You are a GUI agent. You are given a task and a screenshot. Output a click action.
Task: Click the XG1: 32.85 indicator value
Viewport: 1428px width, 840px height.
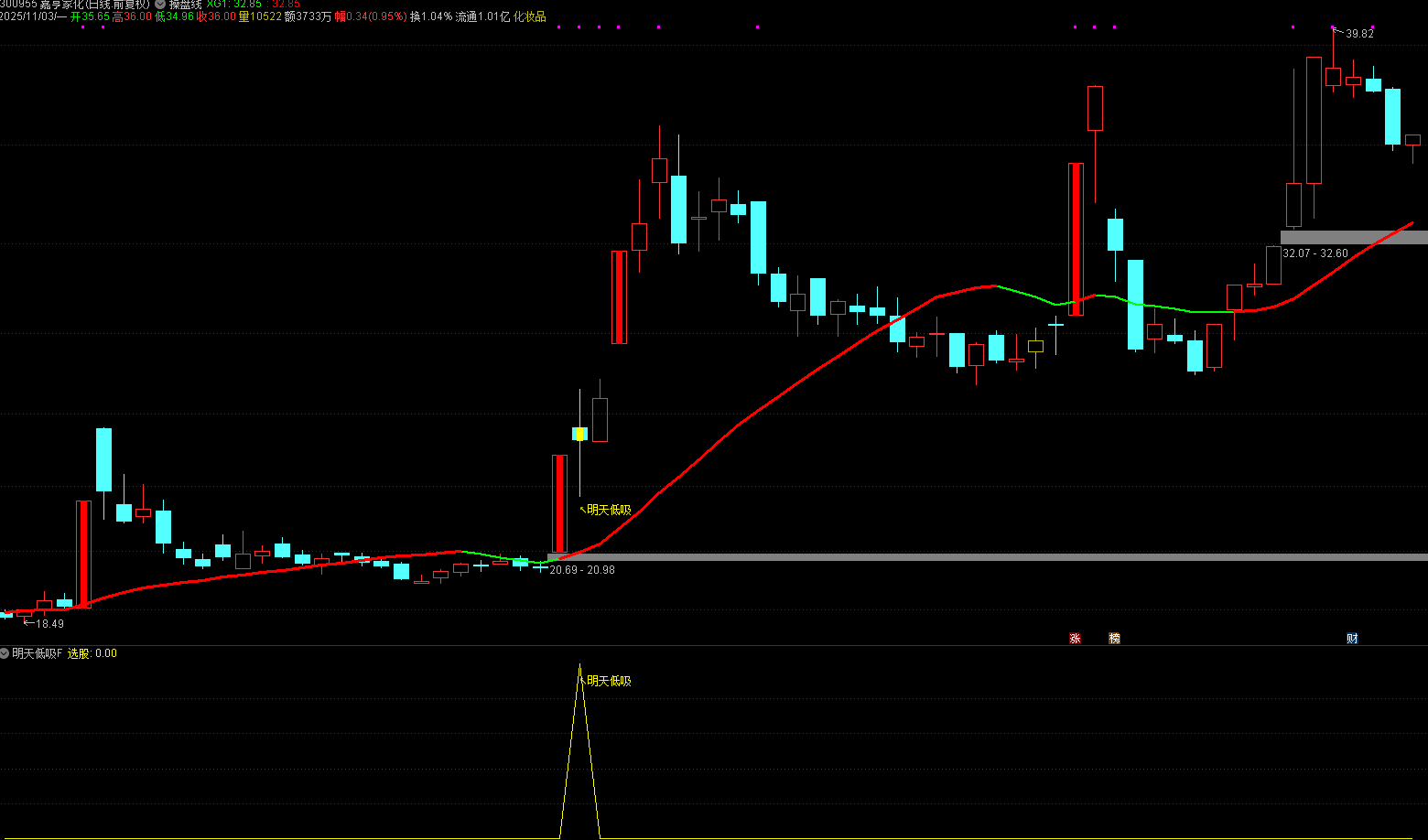coord(233,5)
